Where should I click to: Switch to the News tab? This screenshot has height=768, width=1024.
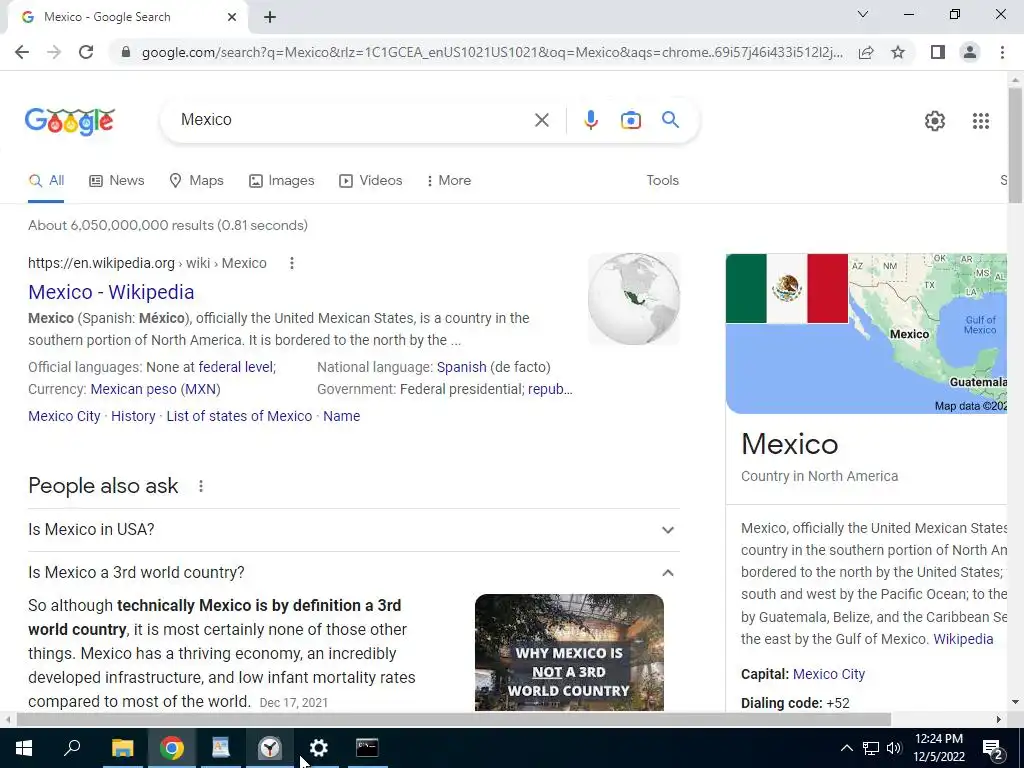point(117,181)
